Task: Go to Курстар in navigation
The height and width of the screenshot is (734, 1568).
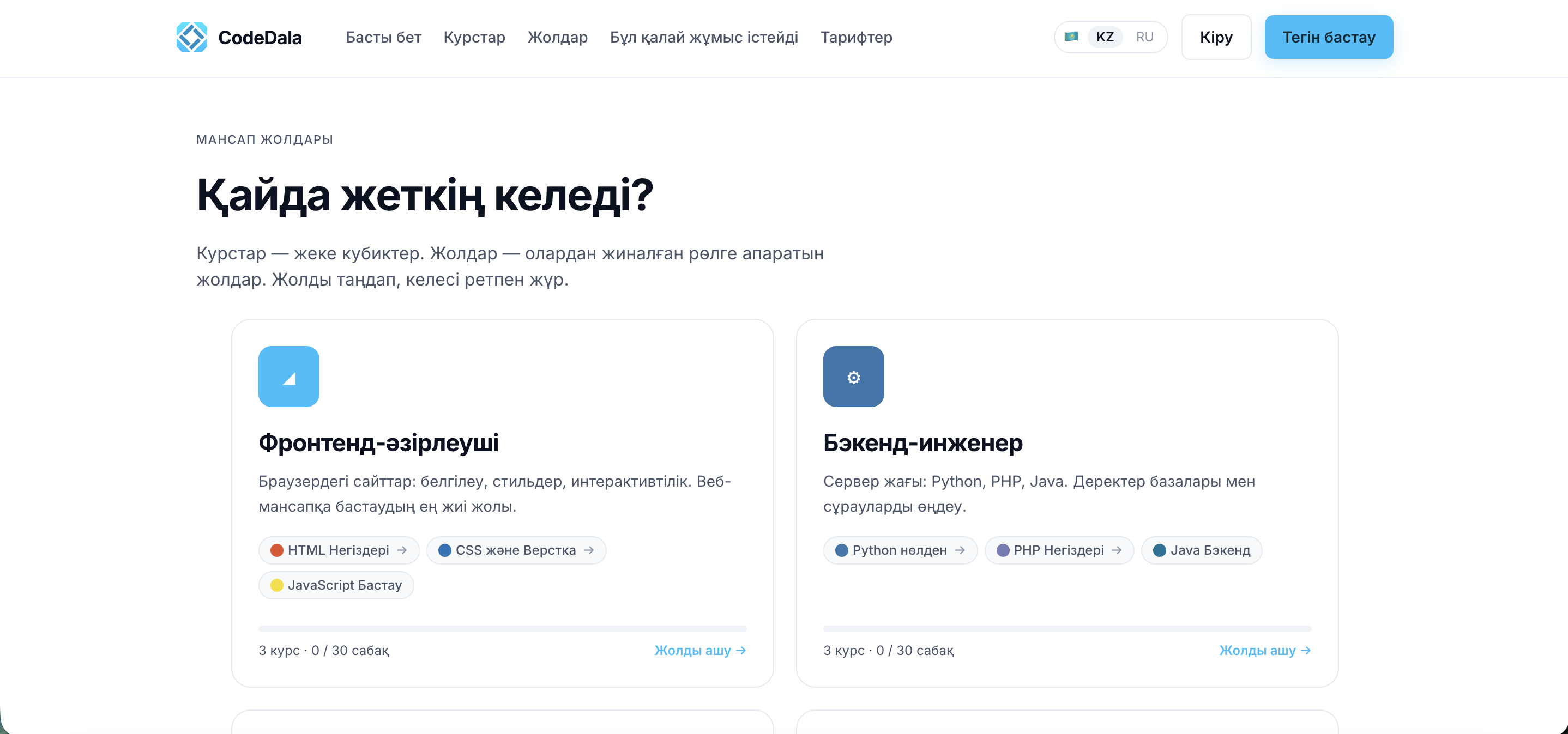Action: [474, 37]
